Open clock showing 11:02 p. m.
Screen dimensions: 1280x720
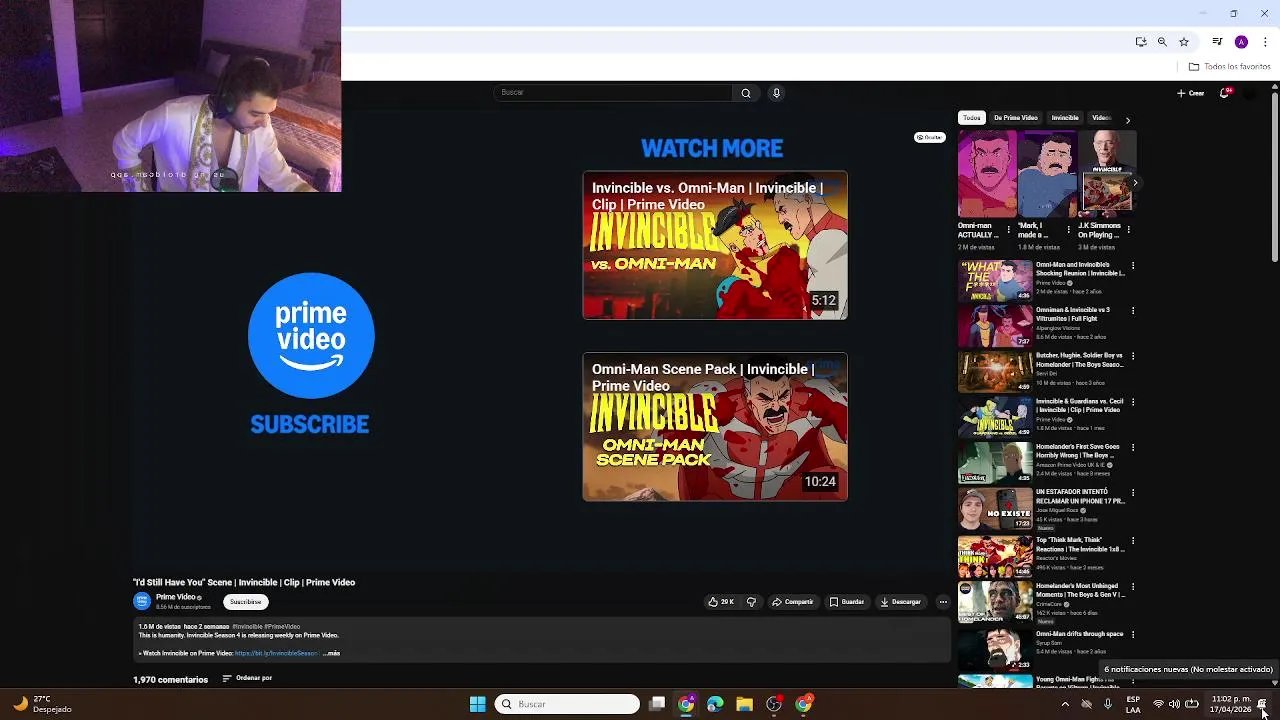pyautogui.click(x=1231, y=704)
